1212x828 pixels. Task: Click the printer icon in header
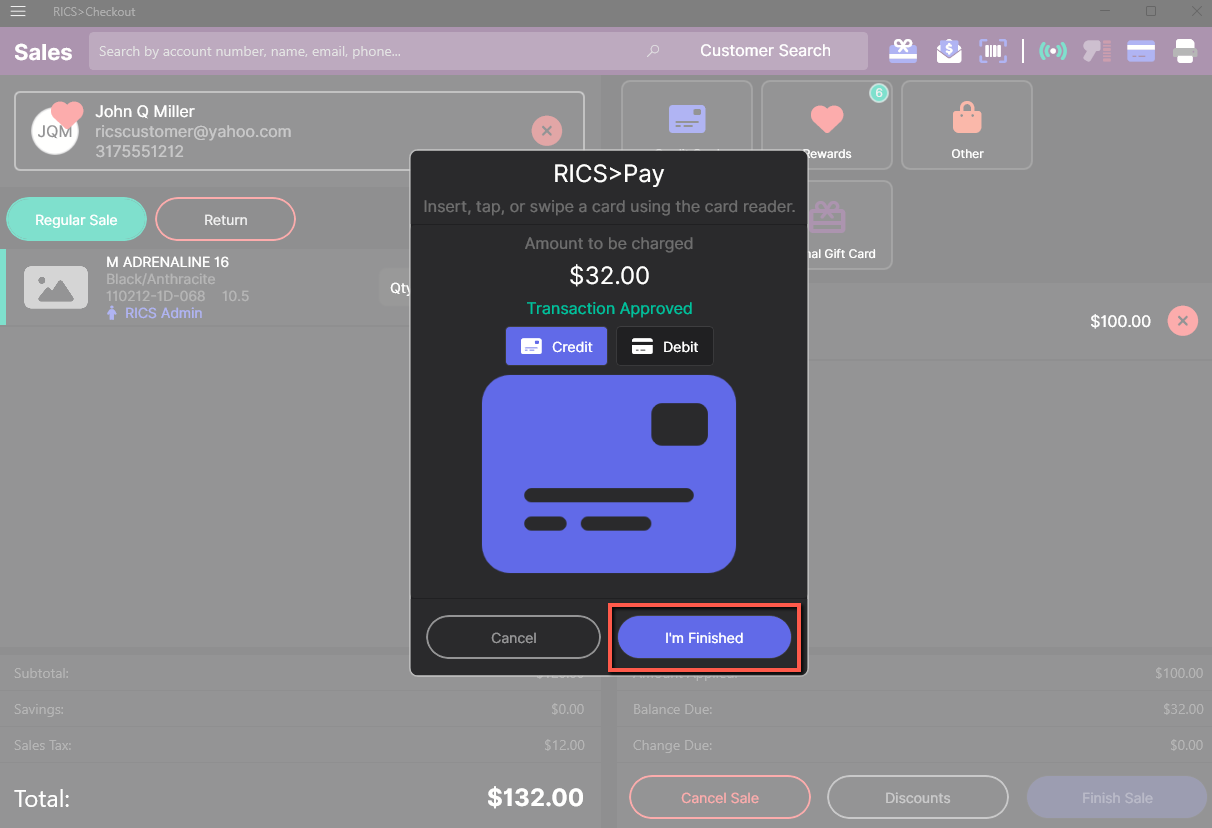1185,51
